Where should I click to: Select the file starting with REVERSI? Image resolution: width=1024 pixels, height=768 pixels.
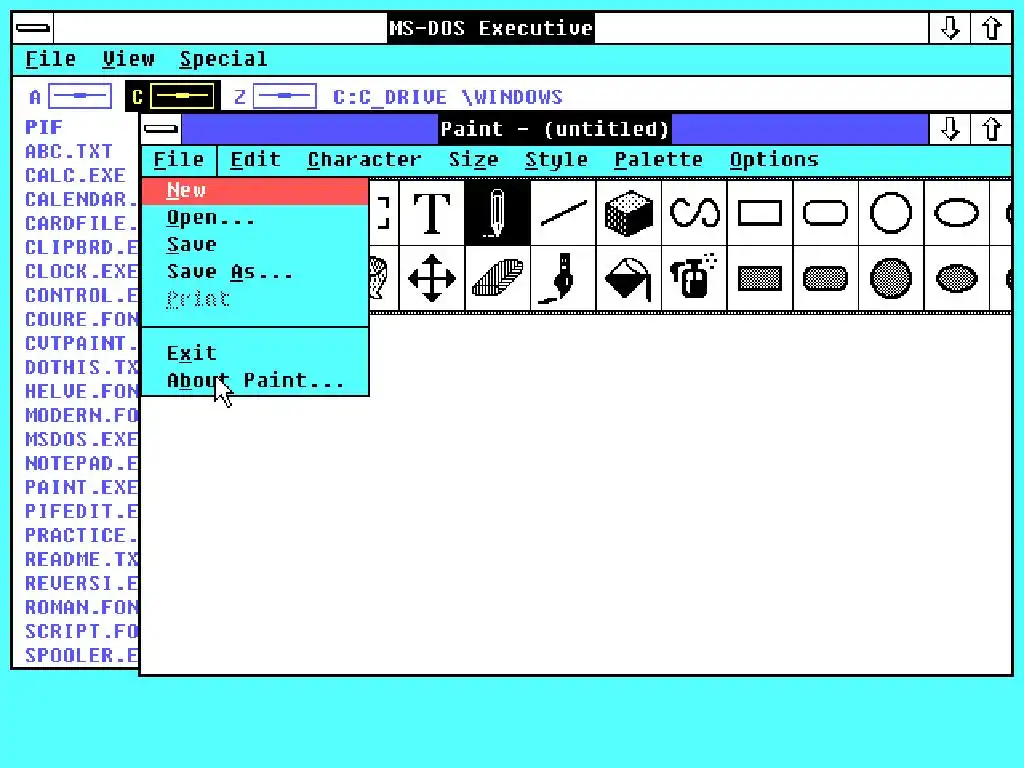click(81, 583)
